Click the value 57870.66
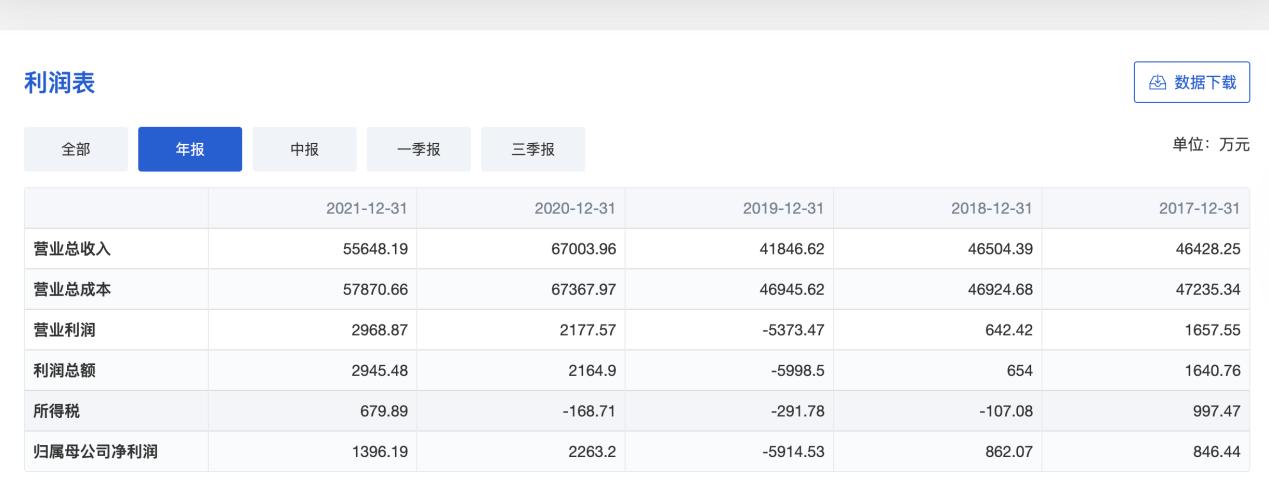Screen dimensions: 1269x496 (375, 290)
